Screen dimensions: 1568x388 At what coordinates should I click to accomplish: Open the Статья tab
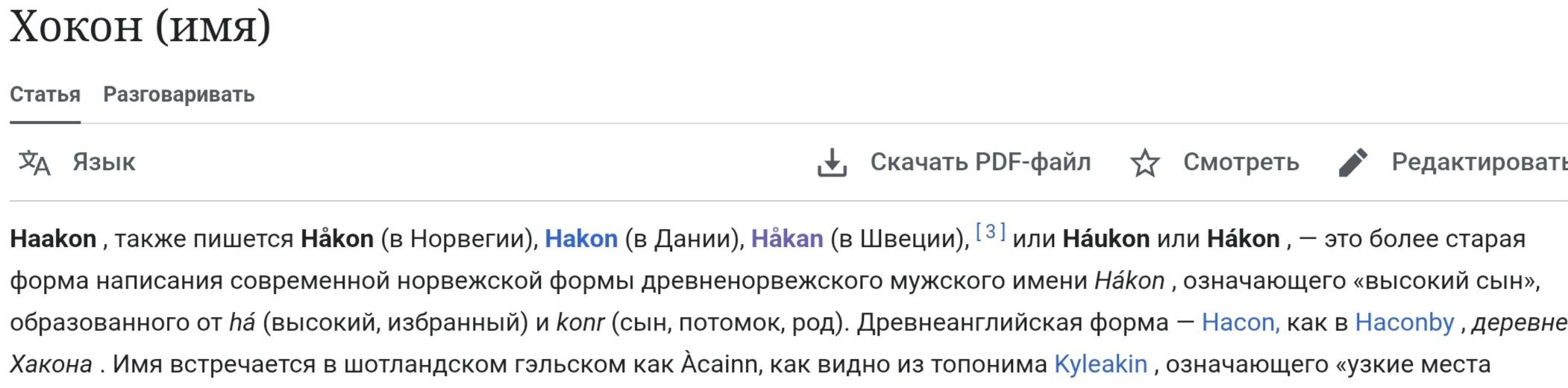(45, 95)
